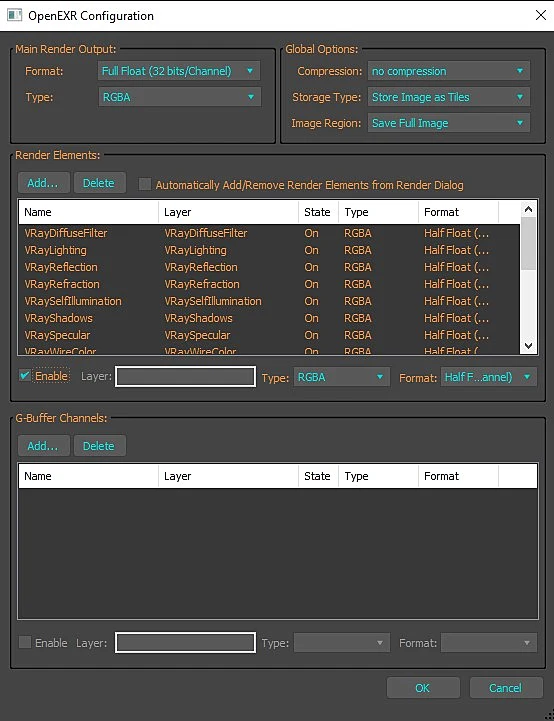
Task: Click the G-Buffer State column header
Action: tap(318, 476)
